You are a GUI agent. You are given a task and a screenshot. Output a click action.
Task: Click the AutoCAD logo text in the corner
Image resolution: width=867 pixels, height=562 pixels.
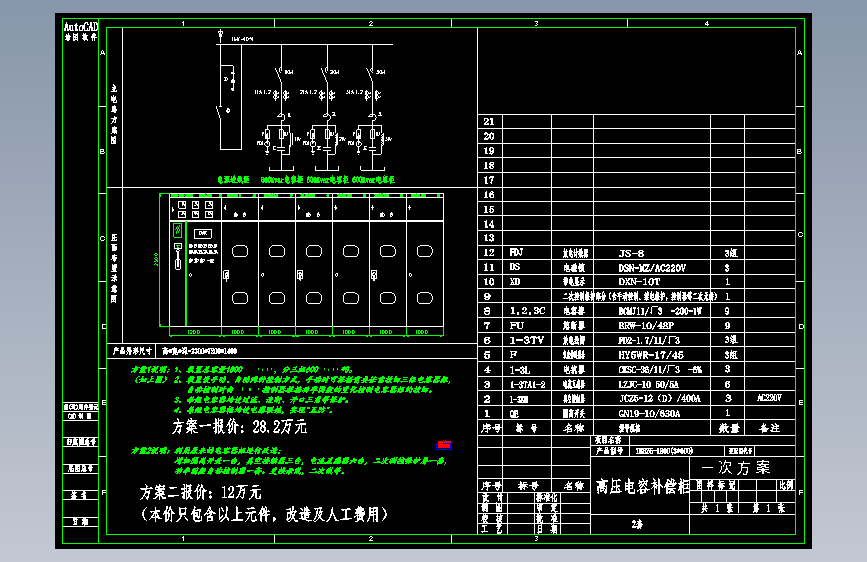click(x=81, y=27)
